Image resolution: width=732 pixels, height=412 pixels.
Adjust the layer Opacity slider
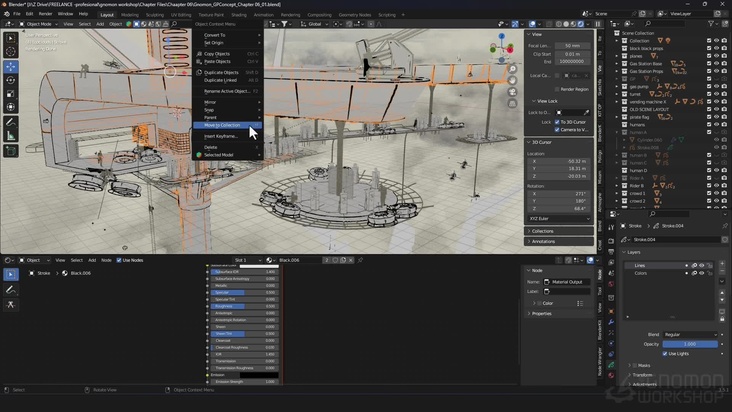pos(690,343)
